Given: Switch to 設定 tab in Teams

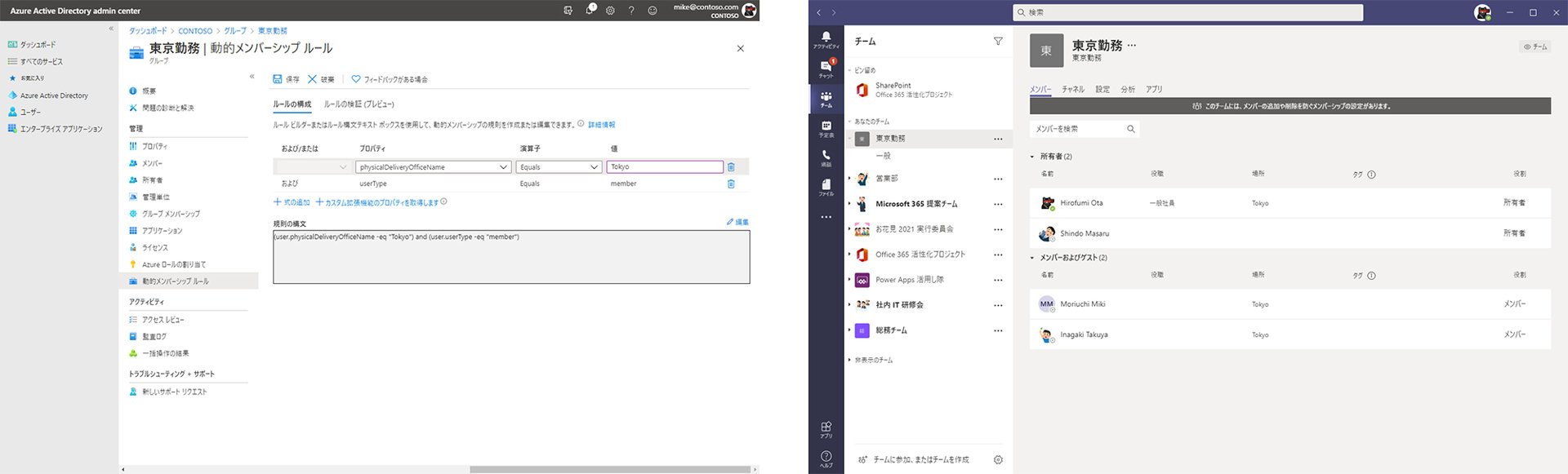Looking at the screenshot, I should tap(1102, 89).
